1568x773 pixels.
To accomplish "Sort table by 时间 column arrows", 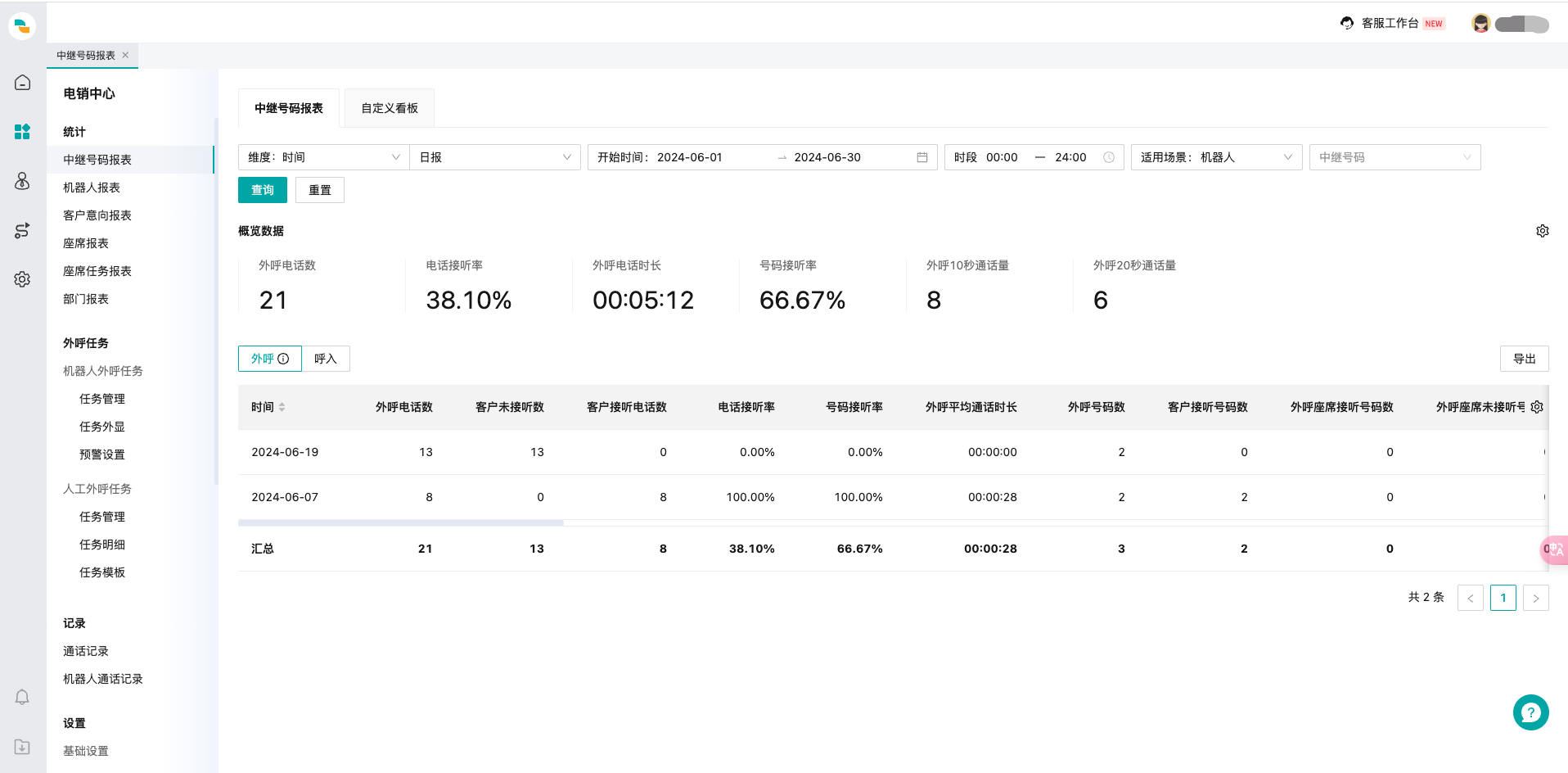I will [282, 407].
